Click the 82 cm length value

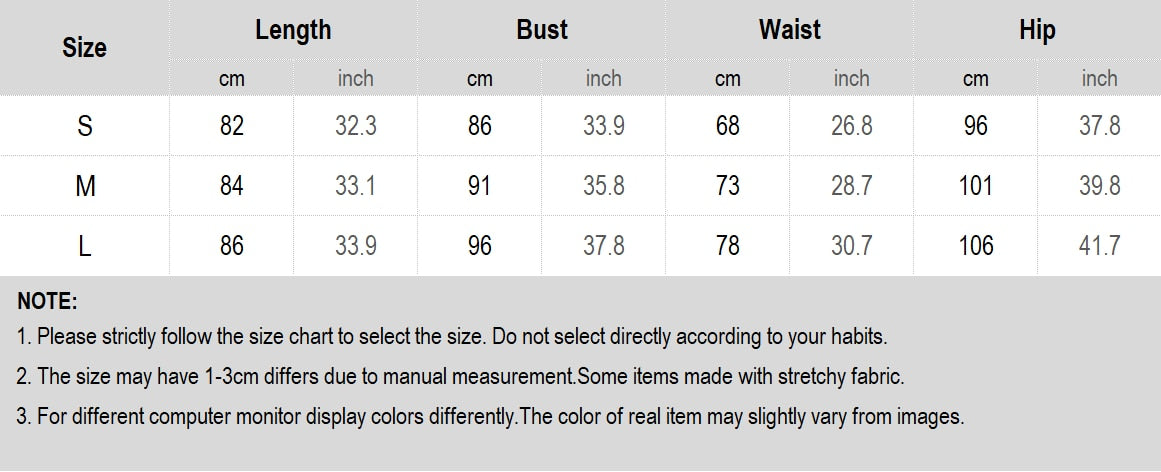[x=231, y=126]
